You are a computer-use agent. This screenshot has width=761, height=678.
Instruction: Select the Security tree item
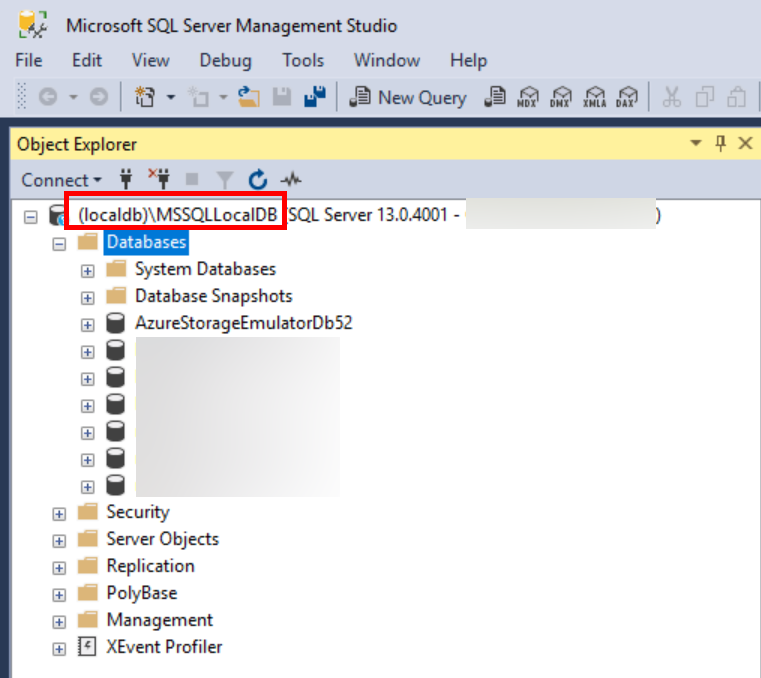[138, 512]
